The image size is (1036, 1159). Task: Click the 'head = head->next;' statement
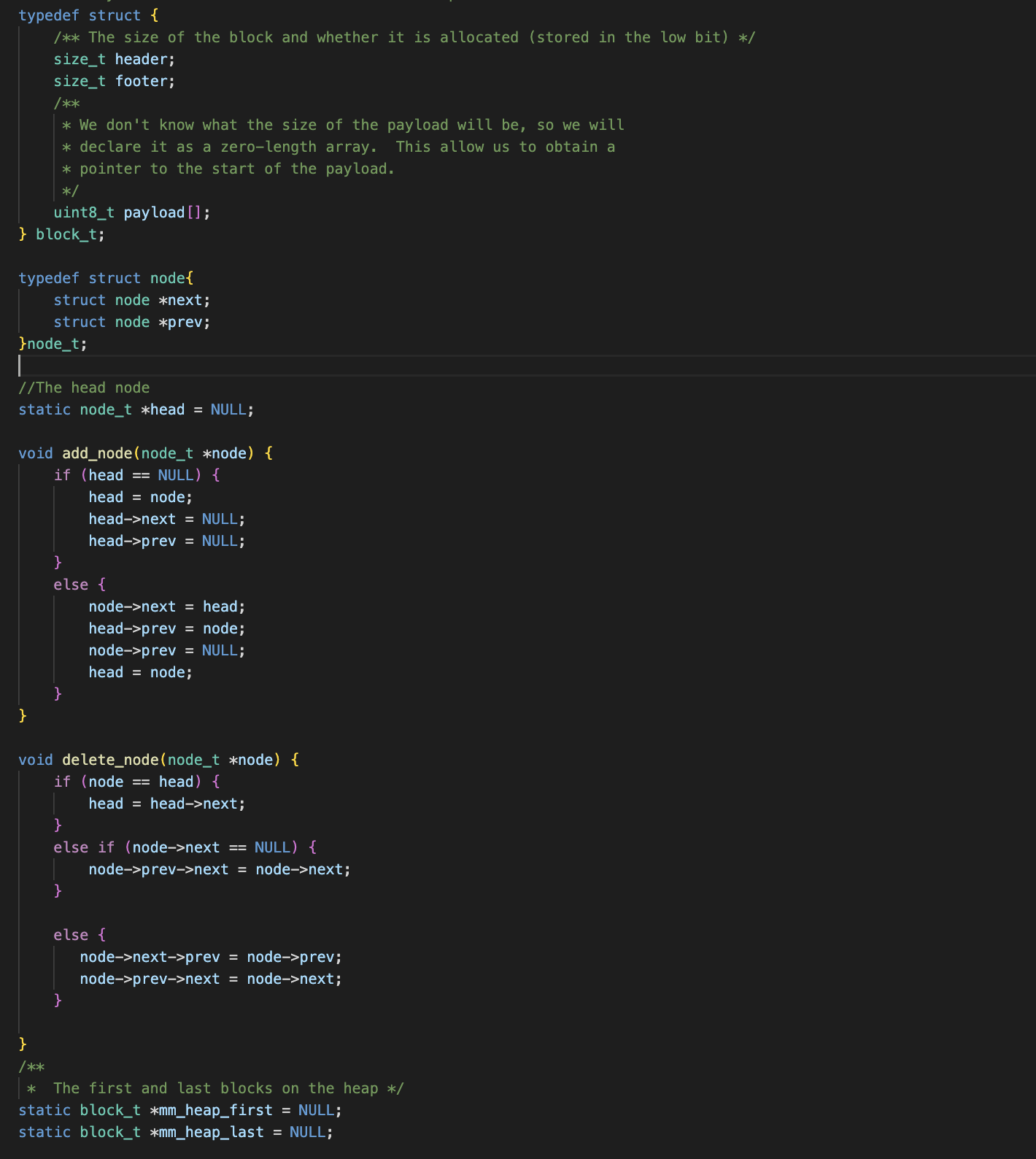[x=166, y=804]
